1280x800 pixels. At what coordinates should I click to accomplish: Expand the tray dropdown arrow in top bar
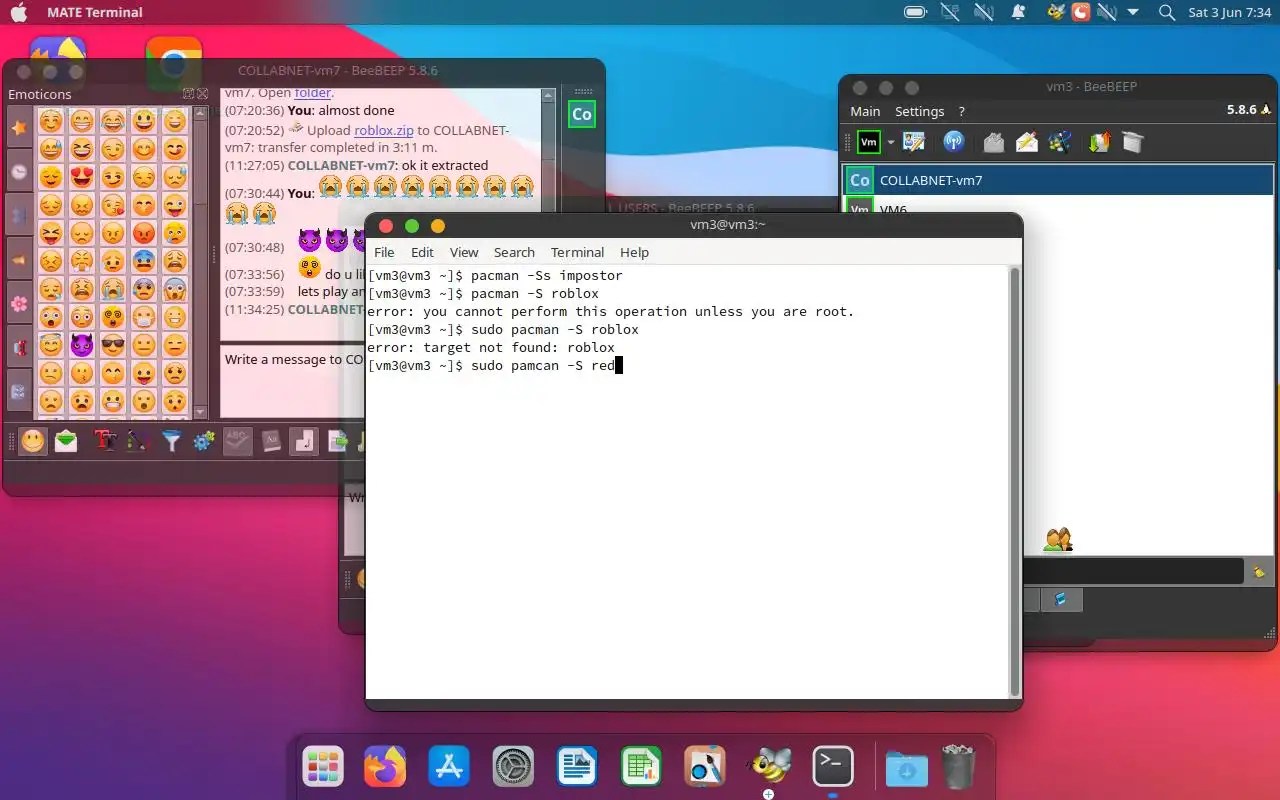(1133, 12)
